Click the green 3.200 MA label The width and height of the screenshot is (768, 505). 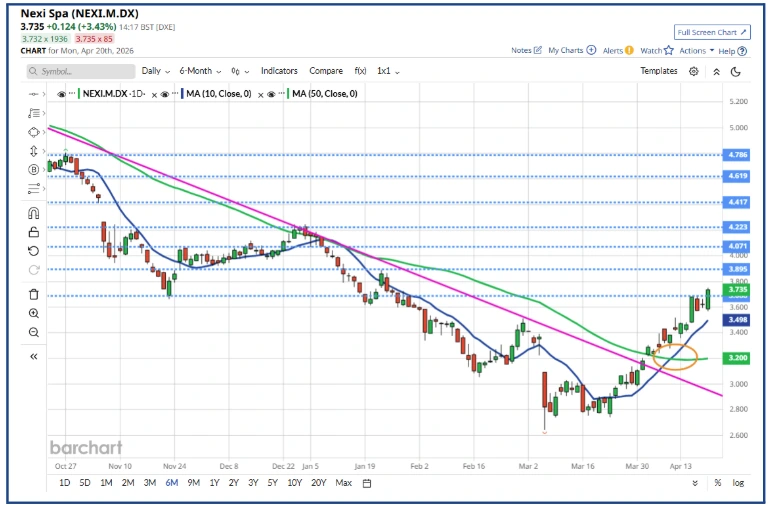737,358
